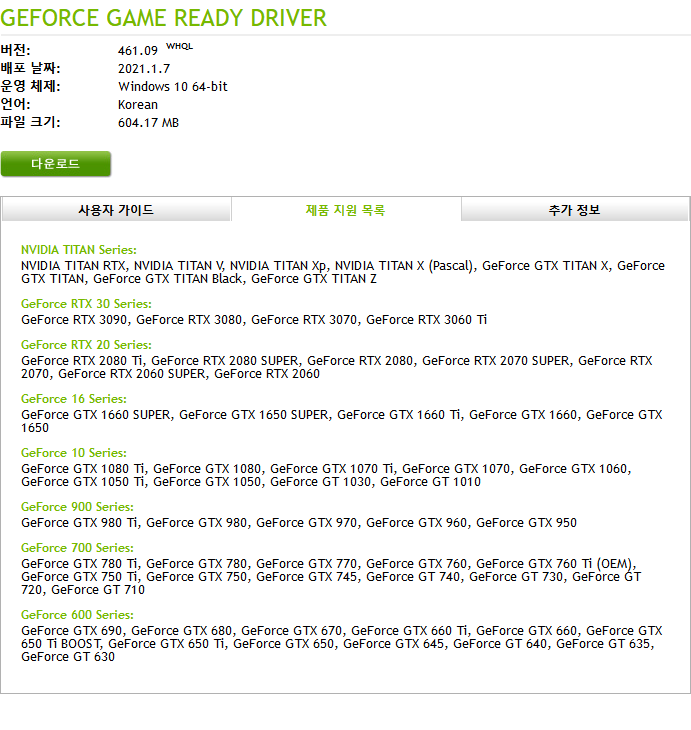Click GeForce GTX 1650 SUPER entry
Viewport: 691px width, 730px height.
[x=254, y=415]
